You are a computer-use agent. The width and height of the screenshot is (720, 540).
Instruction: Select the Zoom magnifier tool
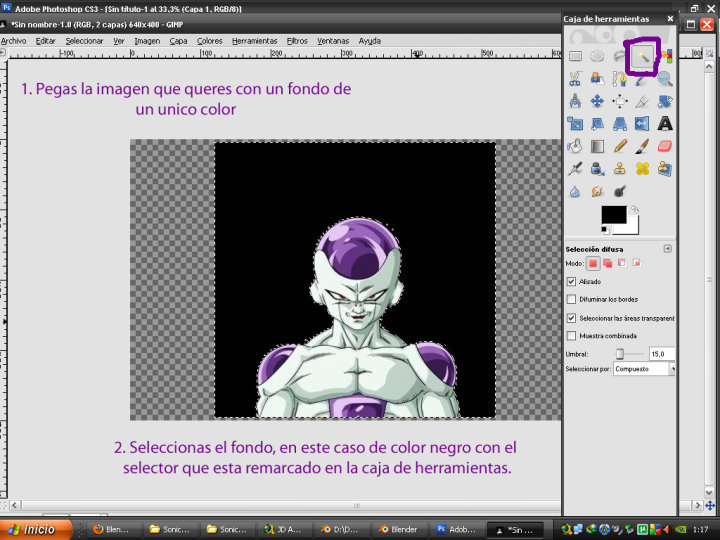(664, 79)
